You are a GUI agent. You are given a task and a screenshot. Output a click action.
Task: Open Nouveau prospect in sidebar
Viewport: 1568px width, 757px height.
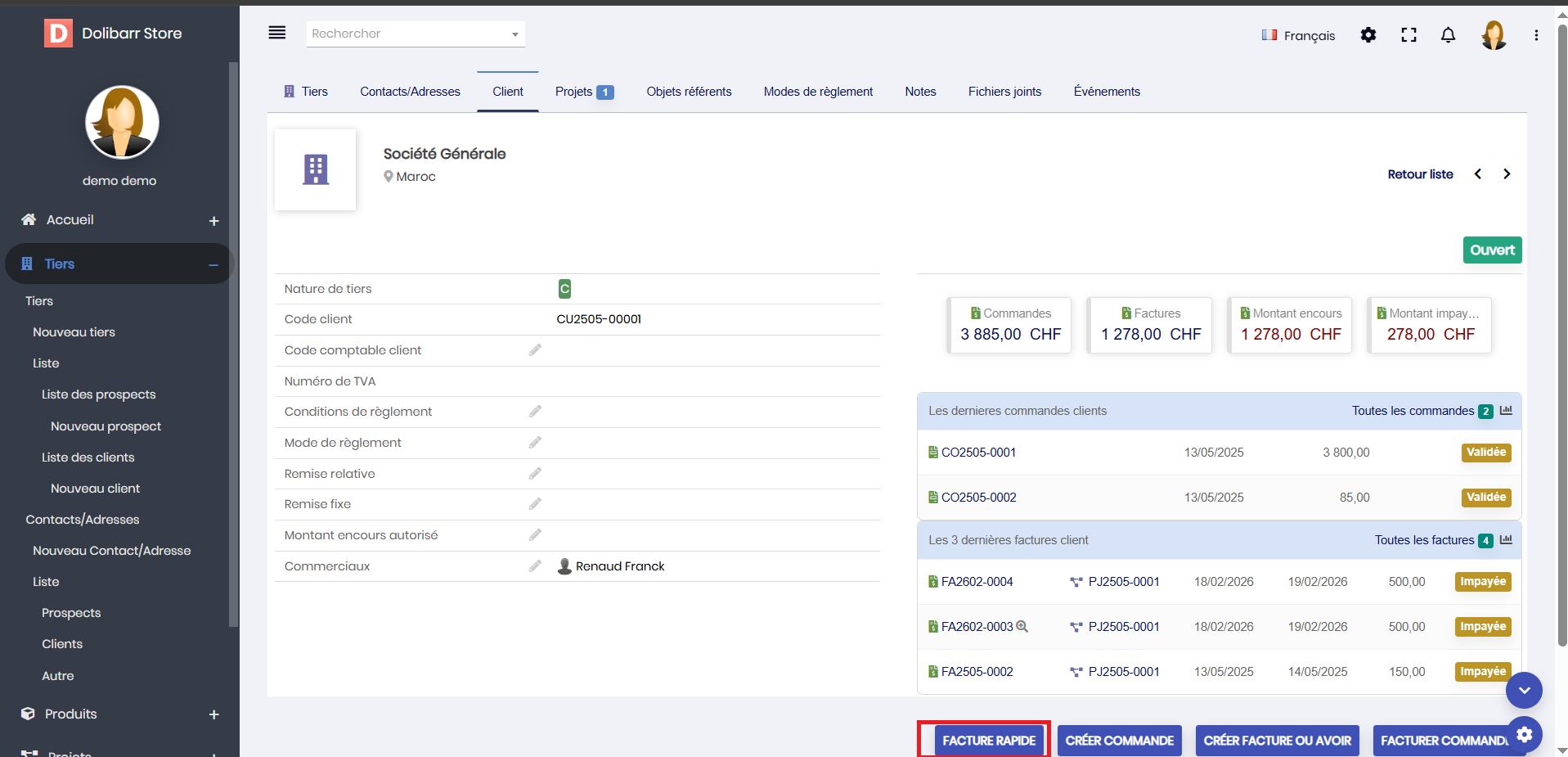tap(106, 426)
